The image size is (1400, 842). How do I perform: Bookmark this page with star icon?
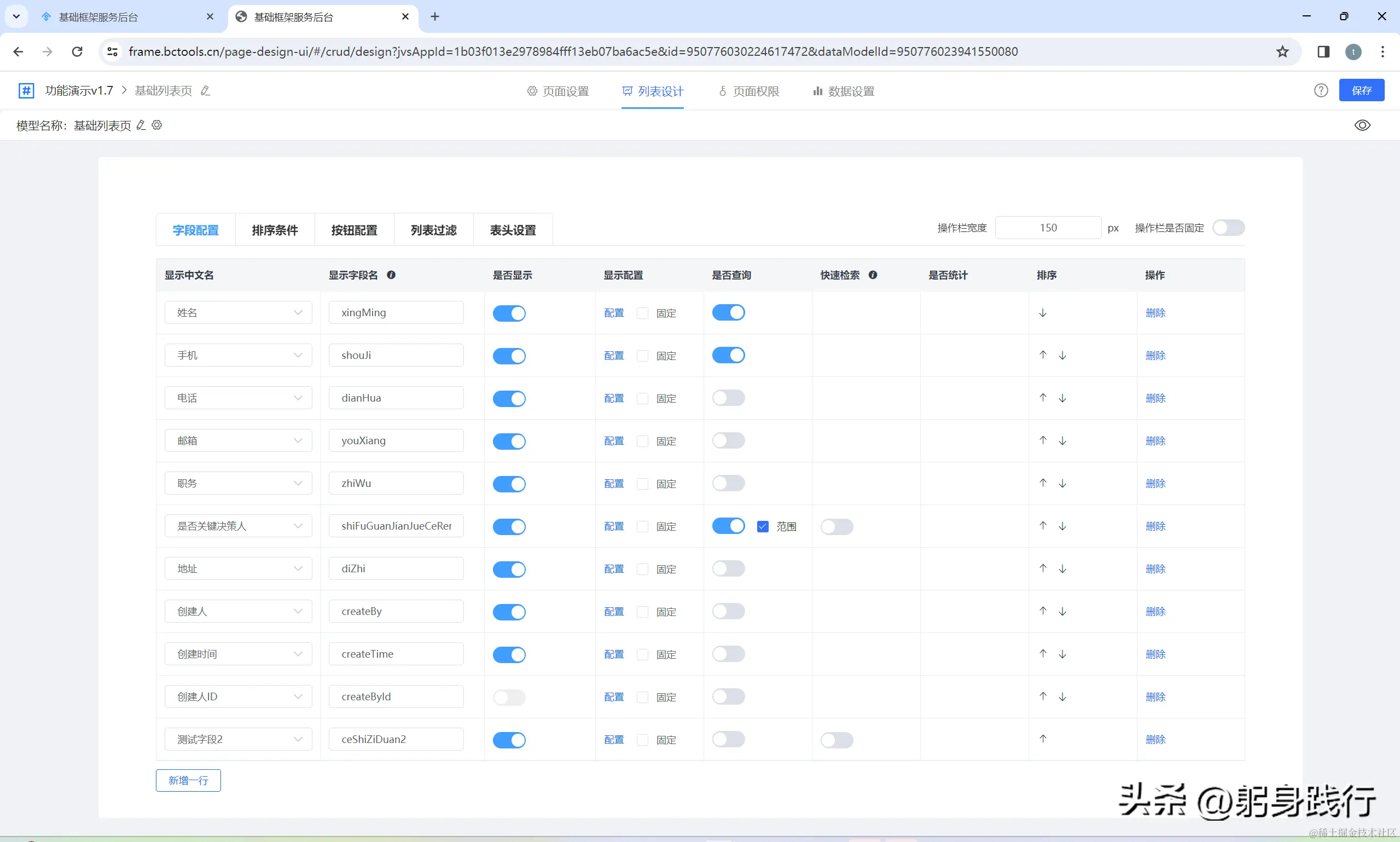(x=1282, y=51)
